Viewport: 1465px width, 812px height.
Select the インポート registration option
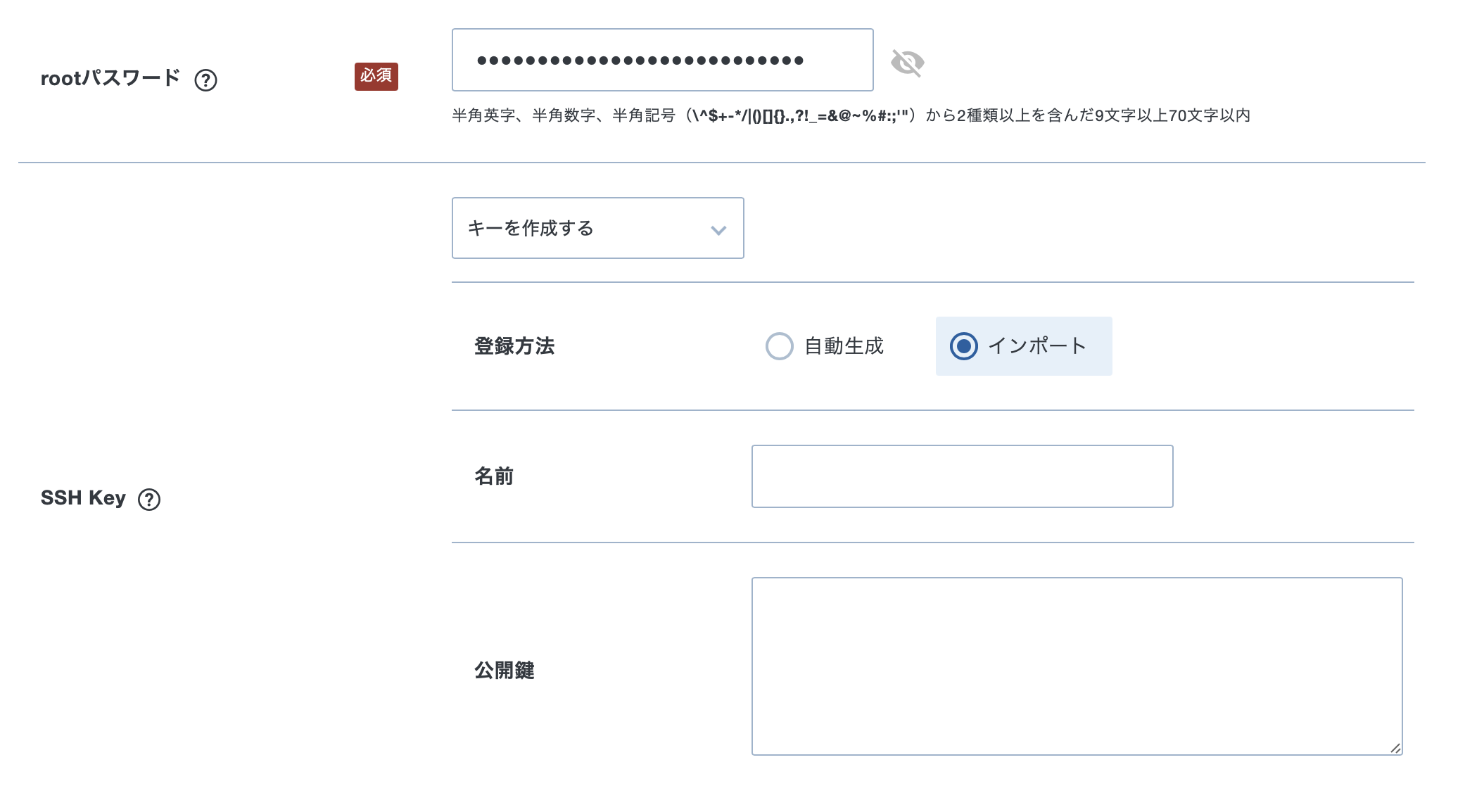coord(965,346)
